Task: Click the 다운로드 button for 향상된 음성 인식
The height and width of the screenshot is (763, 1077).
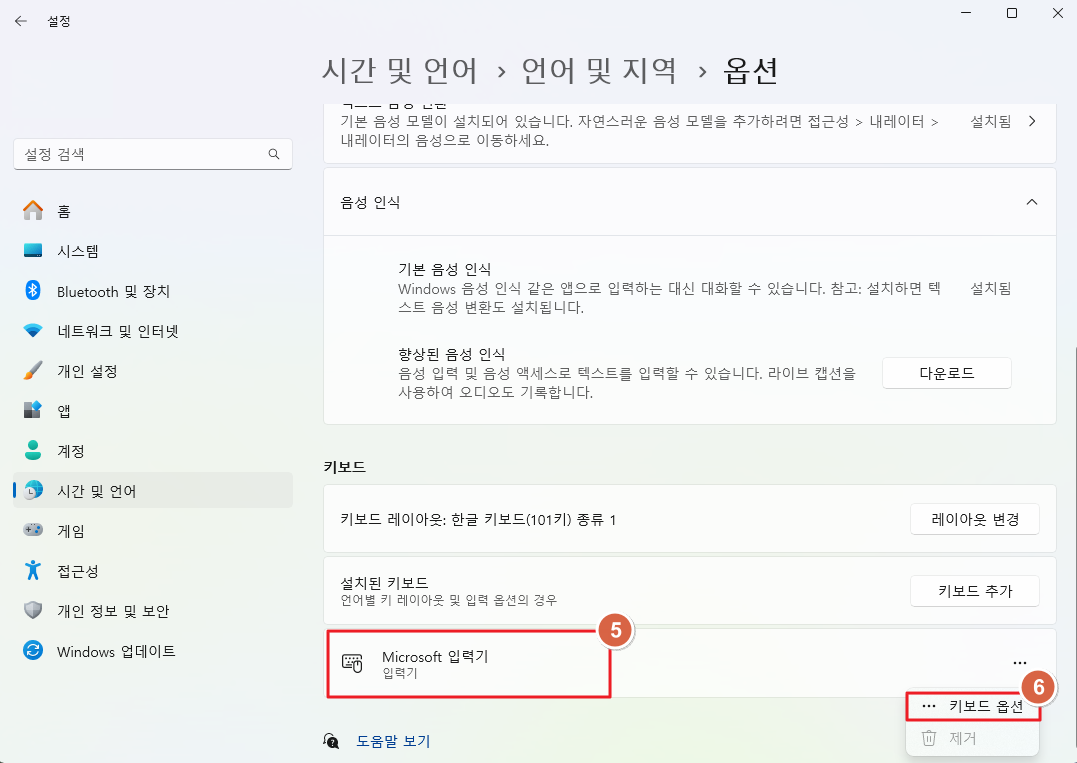Action: [x=946, y=372]
